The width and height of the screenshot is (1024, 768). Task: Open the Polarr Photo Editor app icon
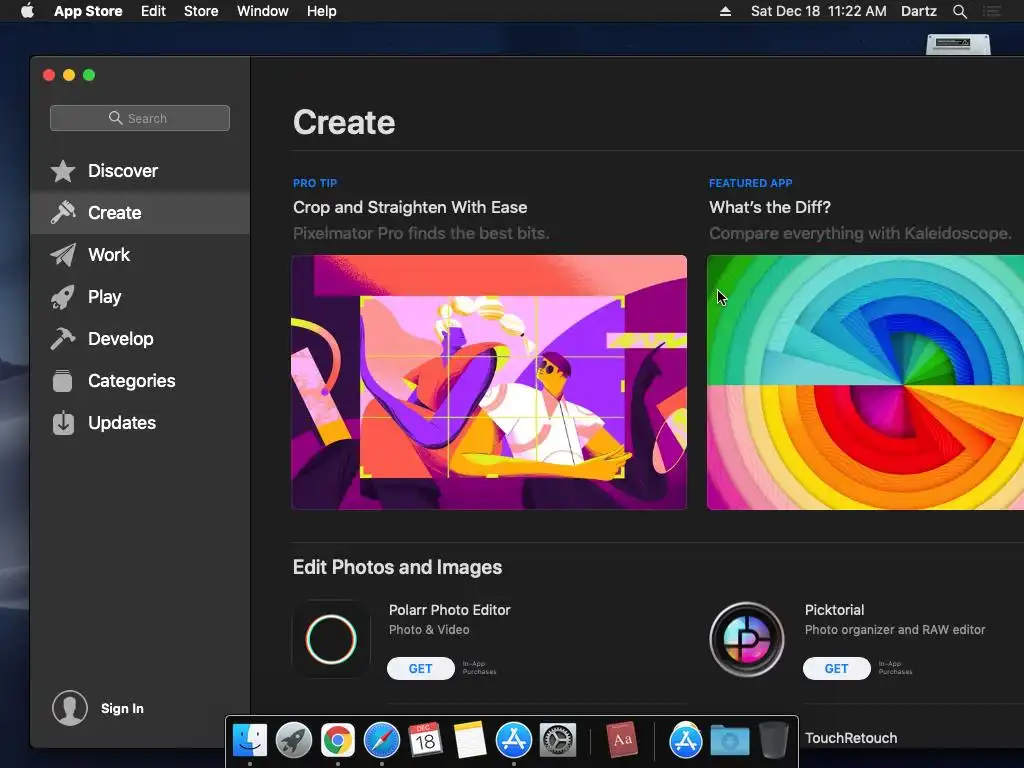(331, 639)
